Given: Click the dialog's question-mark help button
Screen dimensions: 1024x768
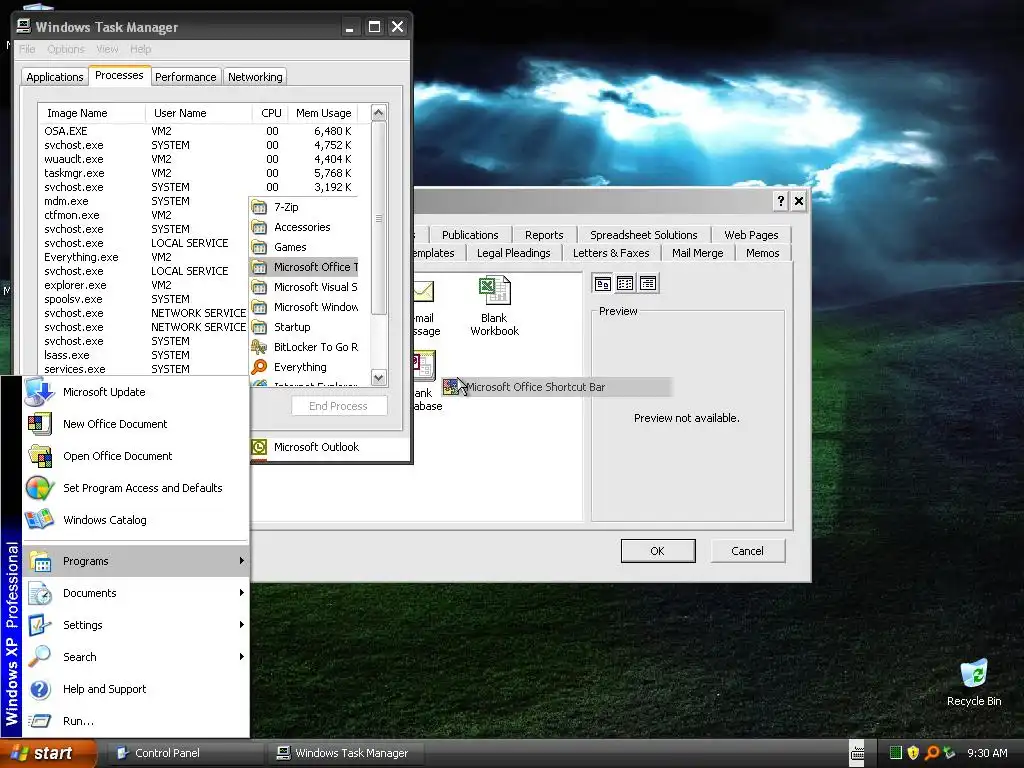Looking at the screenshot, I should (780, 201).
